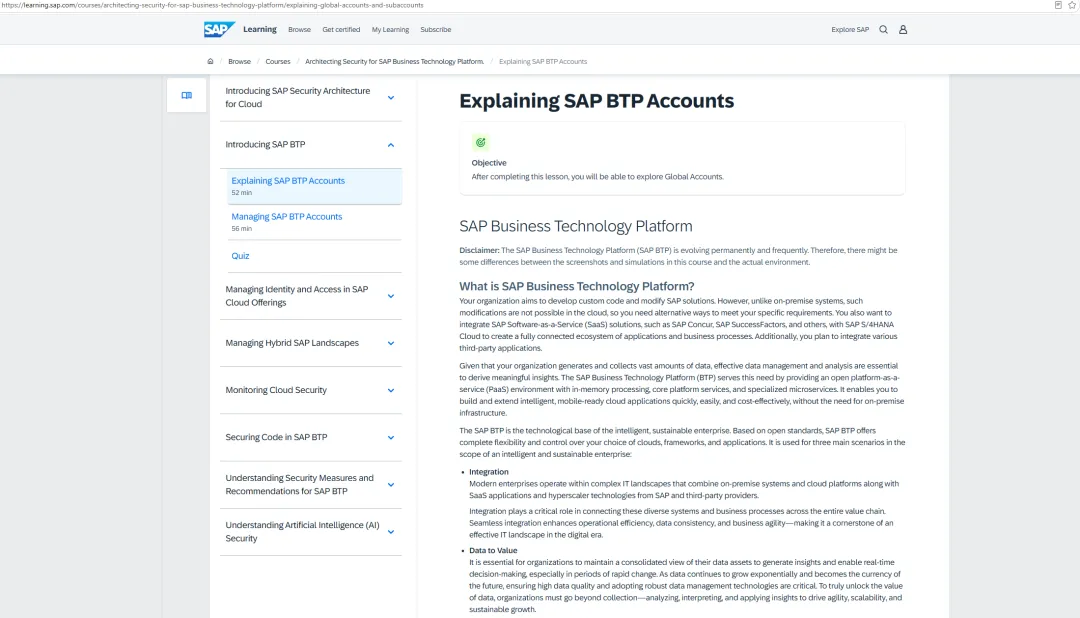Open the user profile icon

(x=903, y=30)
